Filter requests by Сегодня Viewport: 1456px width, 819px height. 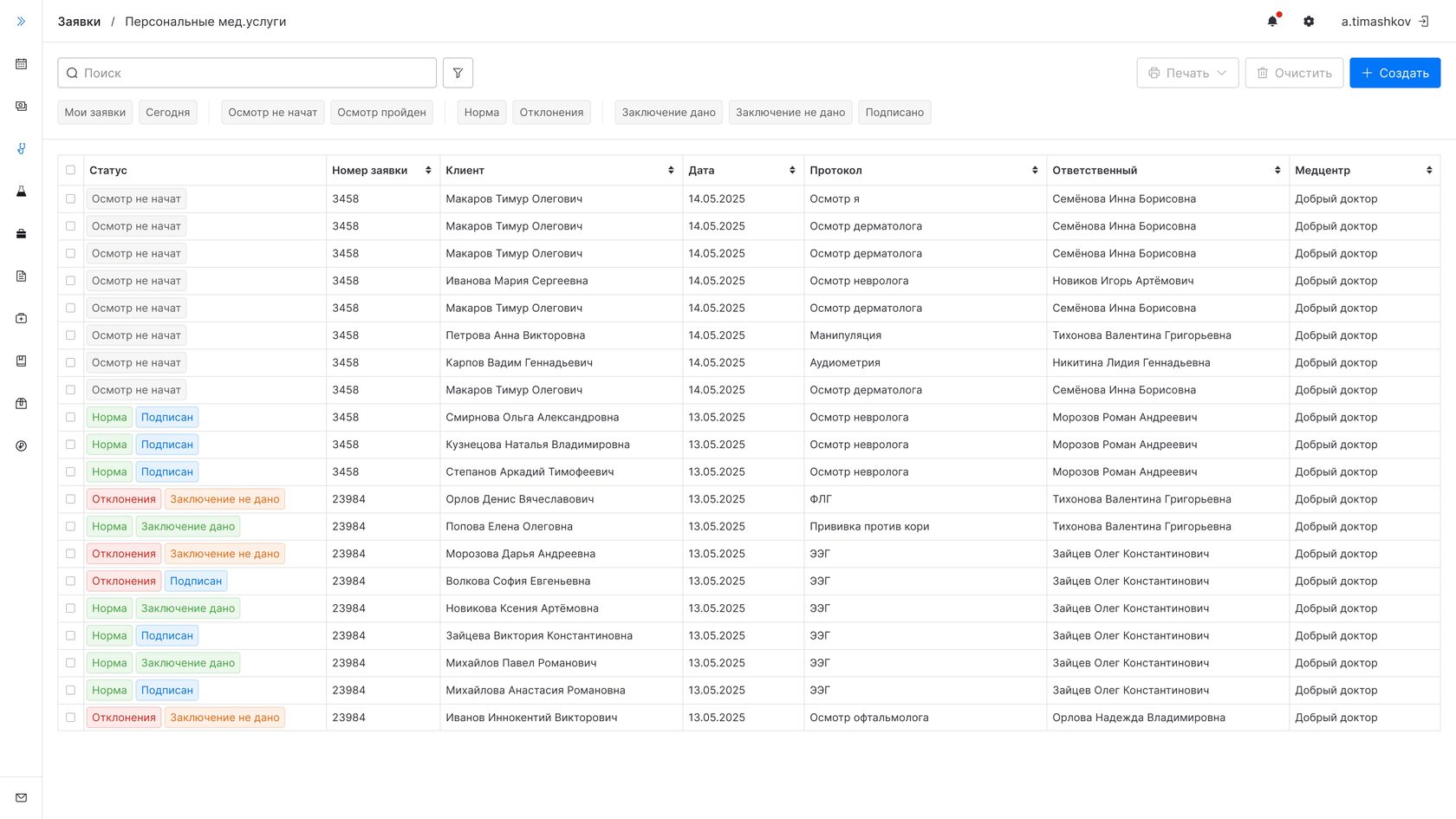[x=168, y=113]
